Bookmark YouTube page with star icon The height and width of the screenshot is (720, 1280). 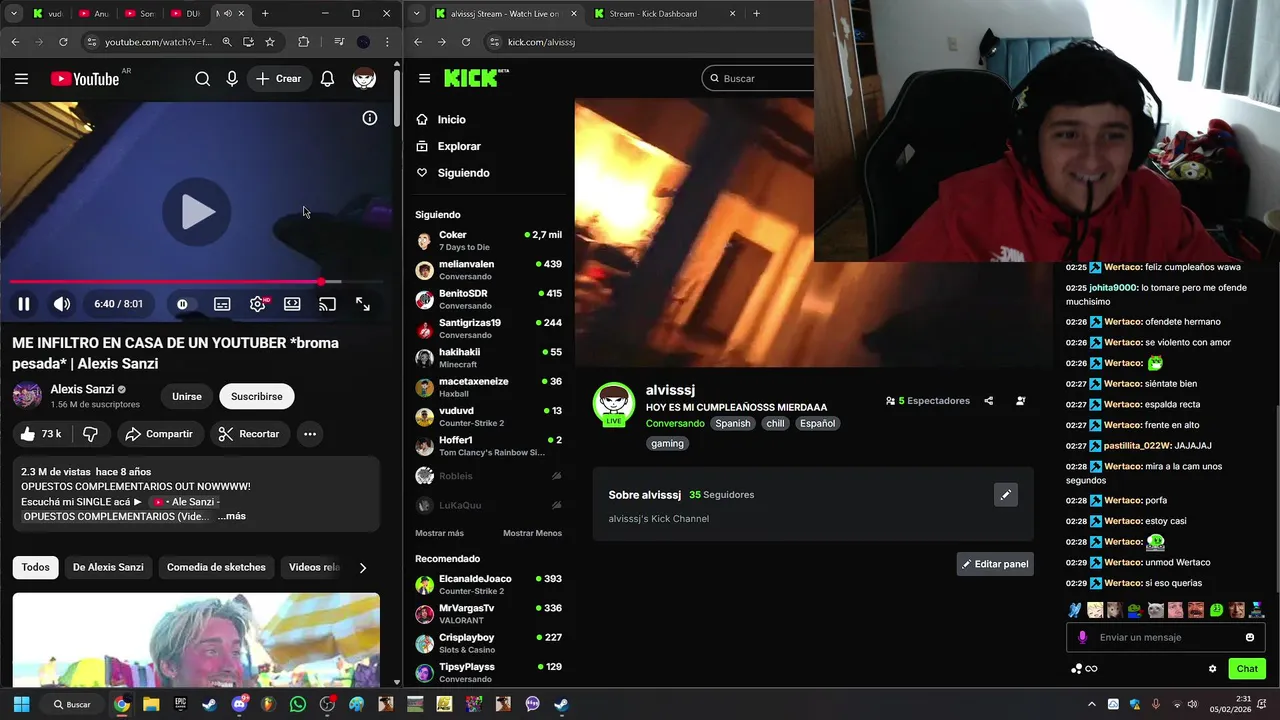270,42
